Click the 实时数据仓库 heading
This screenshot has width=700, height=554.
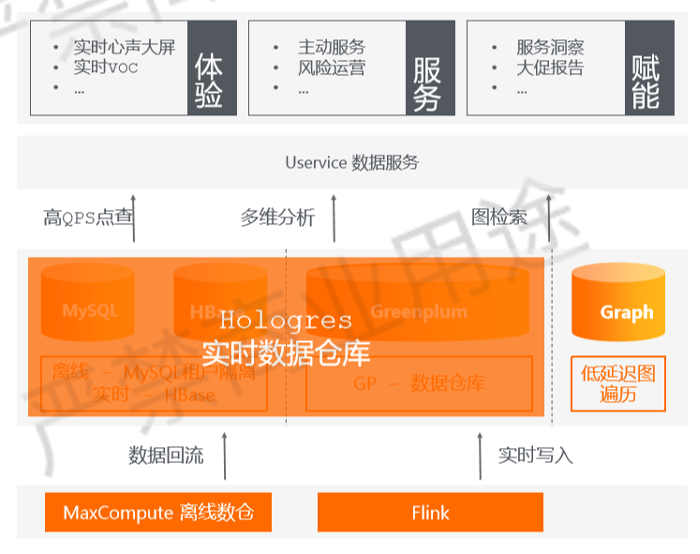pos(286,353)
